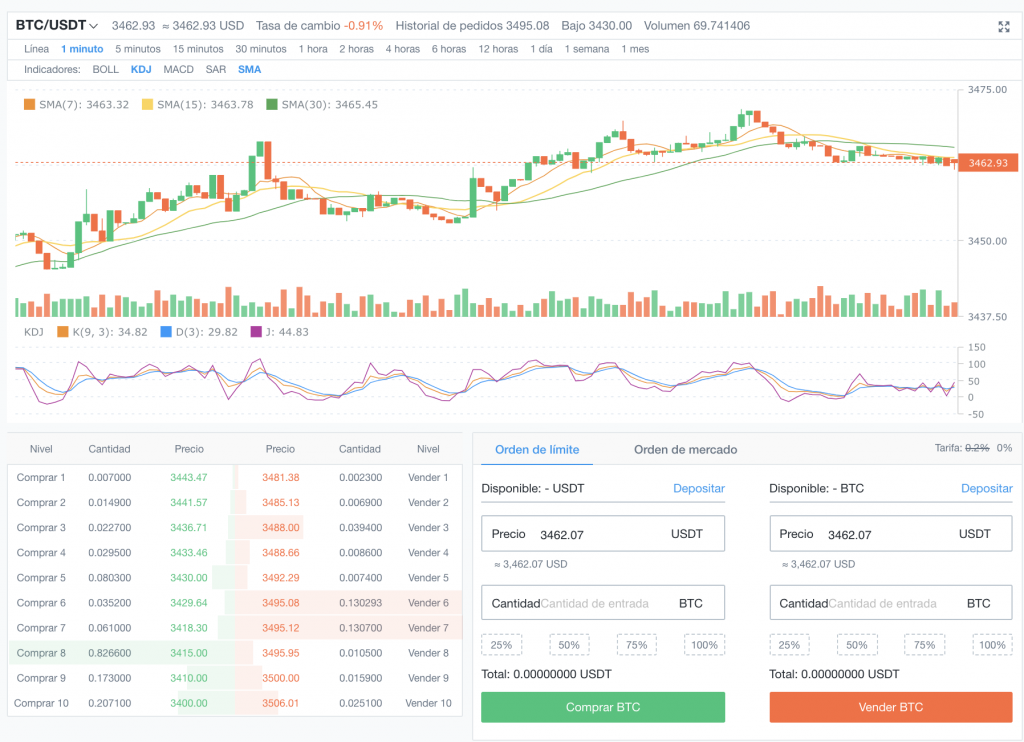Toggle the KDJ indicator
Screen dimensions: 1024x742
pyautogui.click(x=141, y=69)
